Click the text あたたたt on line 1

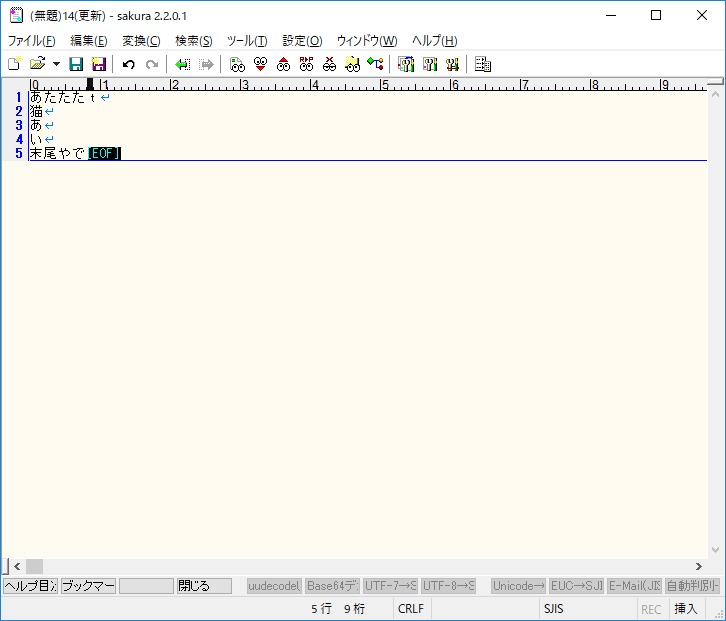63,98
